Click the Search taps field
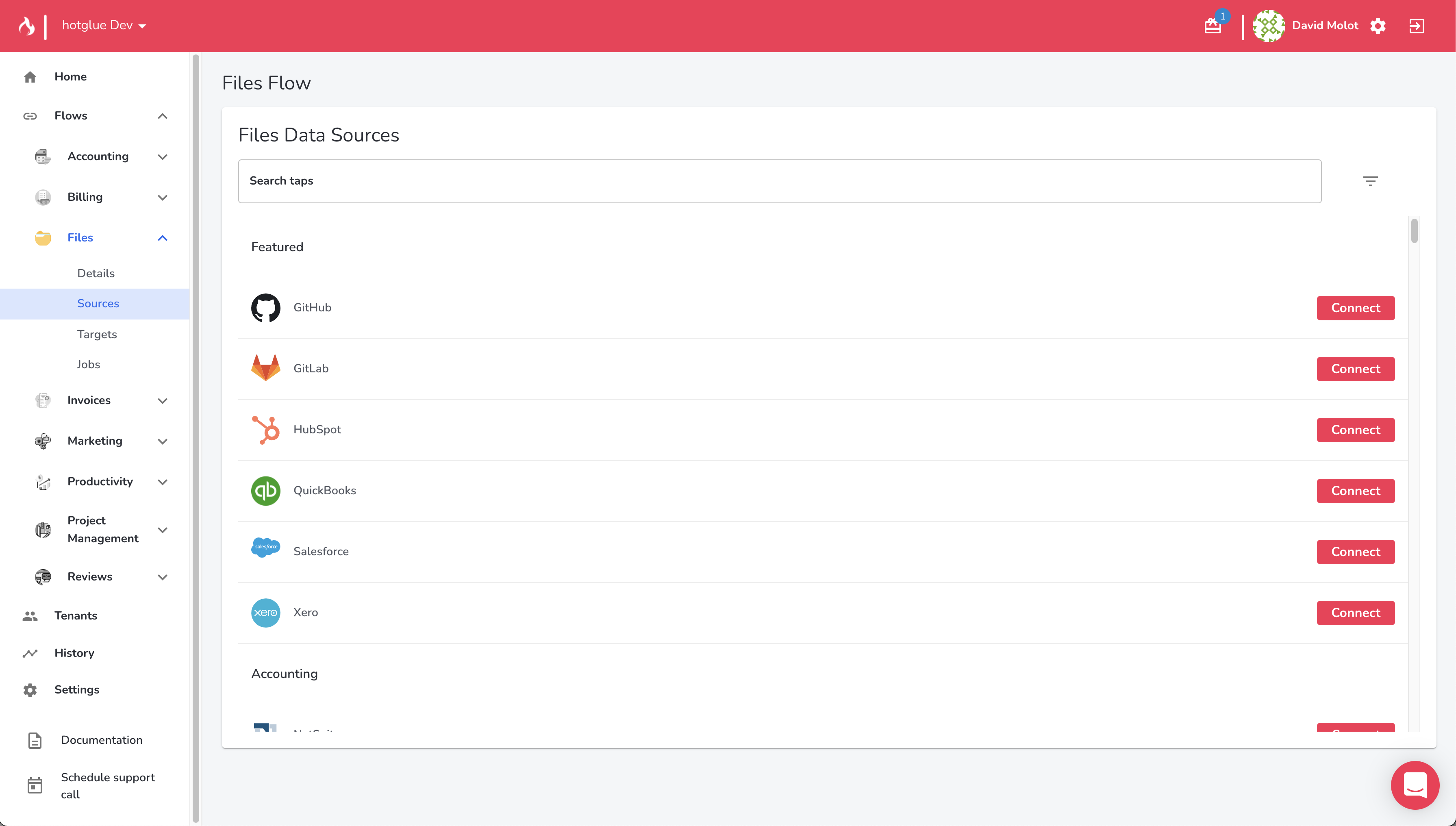The width and height of the screenshot is (1456, 826). click(x=779, y=181)
